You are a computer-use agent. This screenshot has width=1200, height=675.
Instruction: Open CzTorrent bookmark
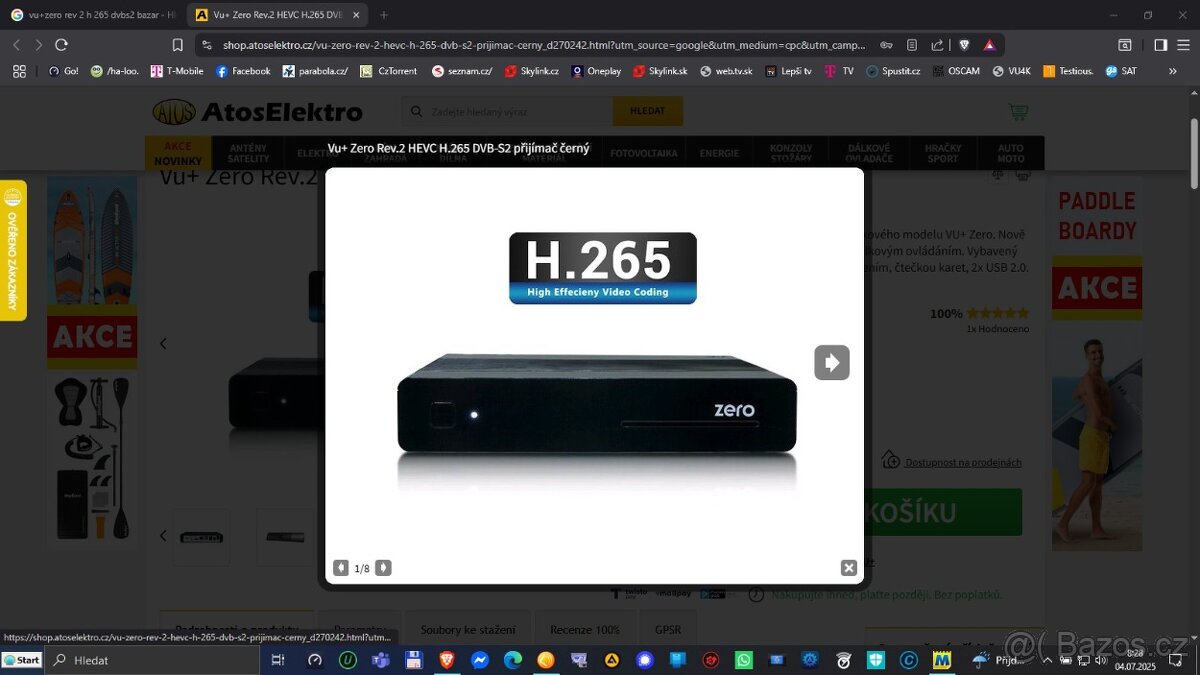388,71
